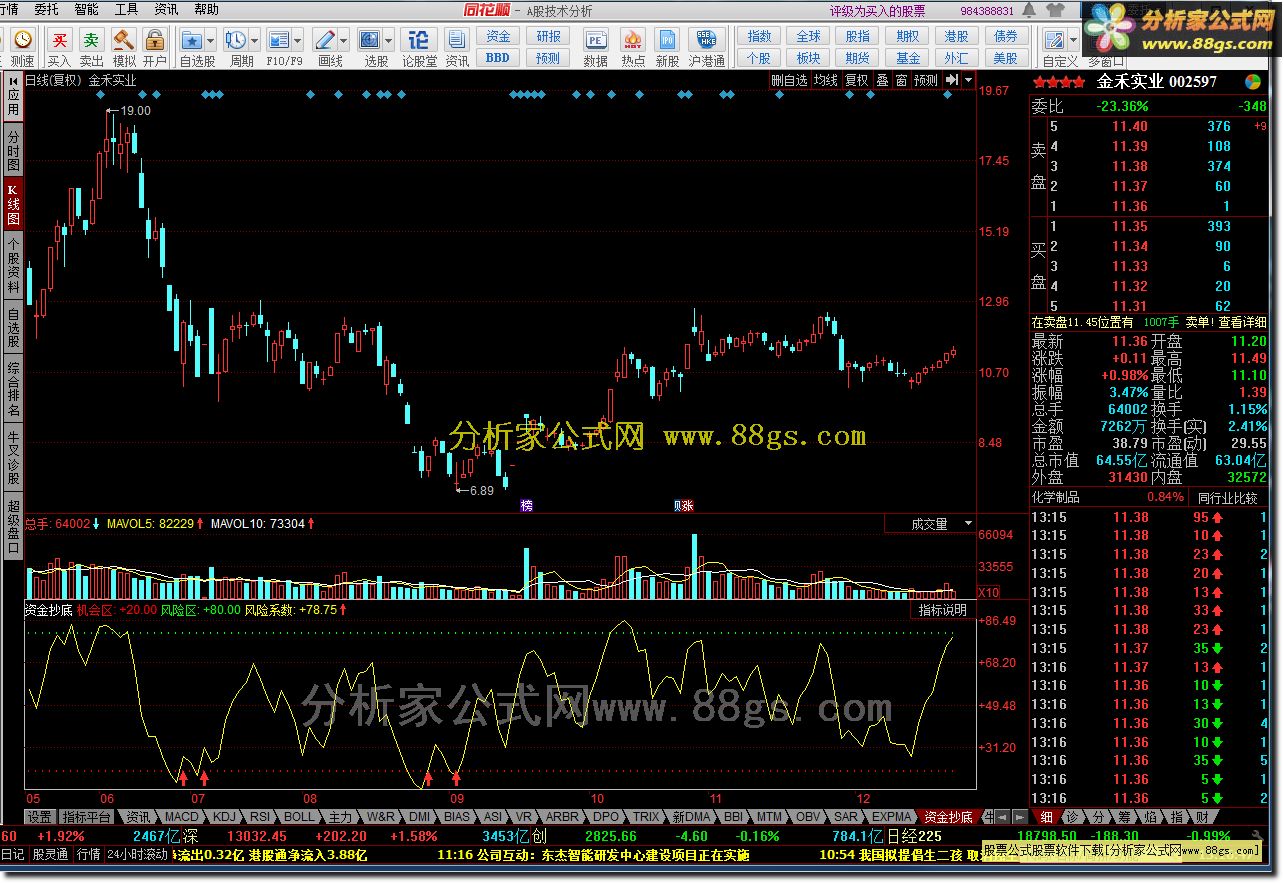
Task: Select the 画线 pencil drawing tool
Action: point(324,40)
